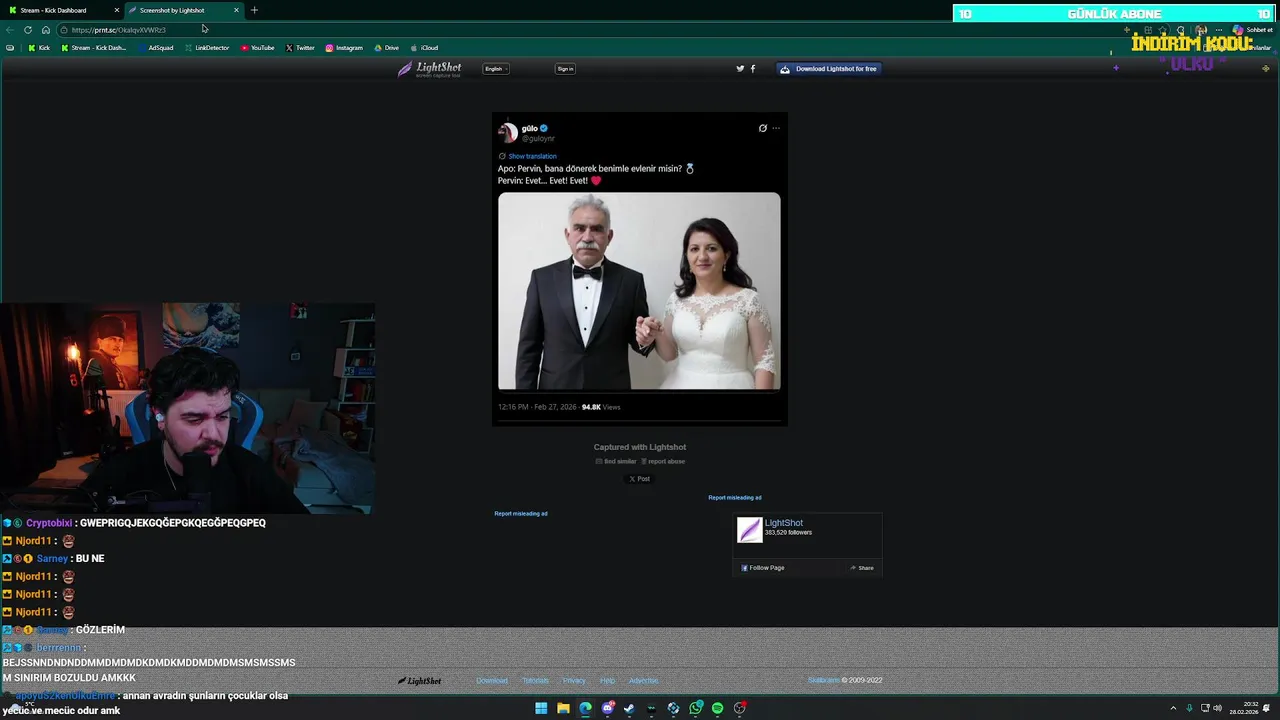1280x720 pixels.
Task: Click the Sign in button
Action: [565, 69]
